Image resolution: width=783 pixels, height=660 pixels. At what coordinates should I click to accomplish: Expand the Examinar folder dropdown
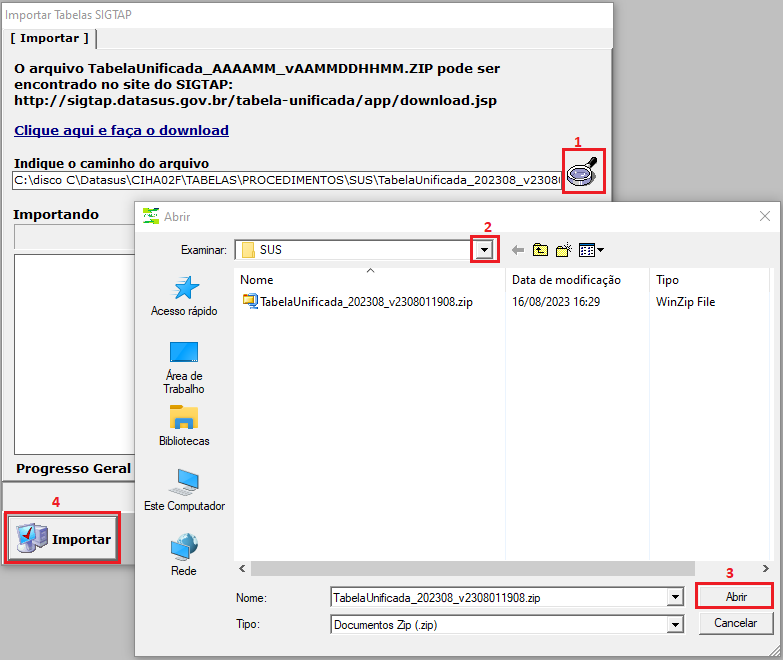(x=485, y=250)
